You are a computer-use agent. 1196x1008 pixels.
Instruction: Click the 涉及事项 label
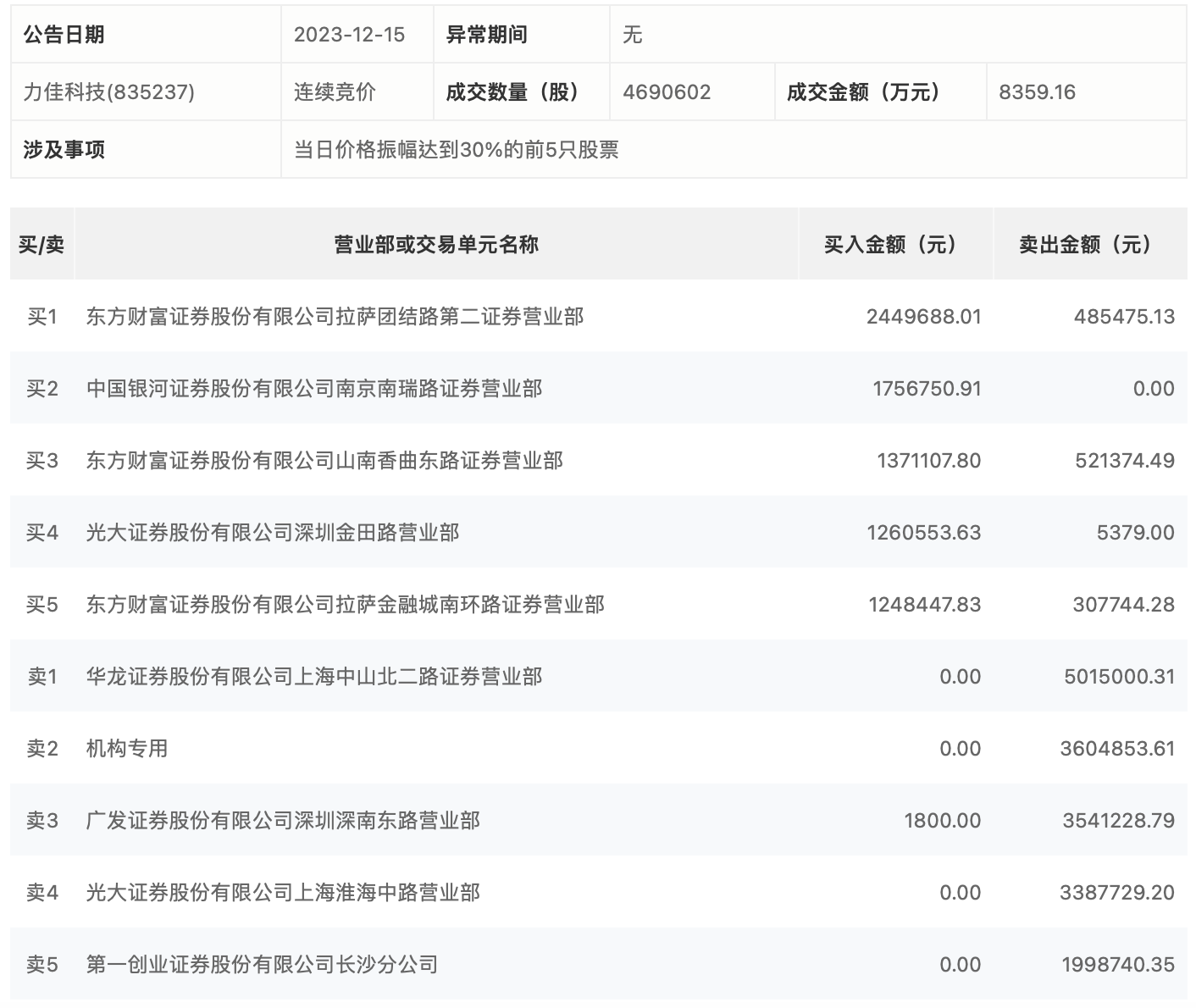pos(64,150)
